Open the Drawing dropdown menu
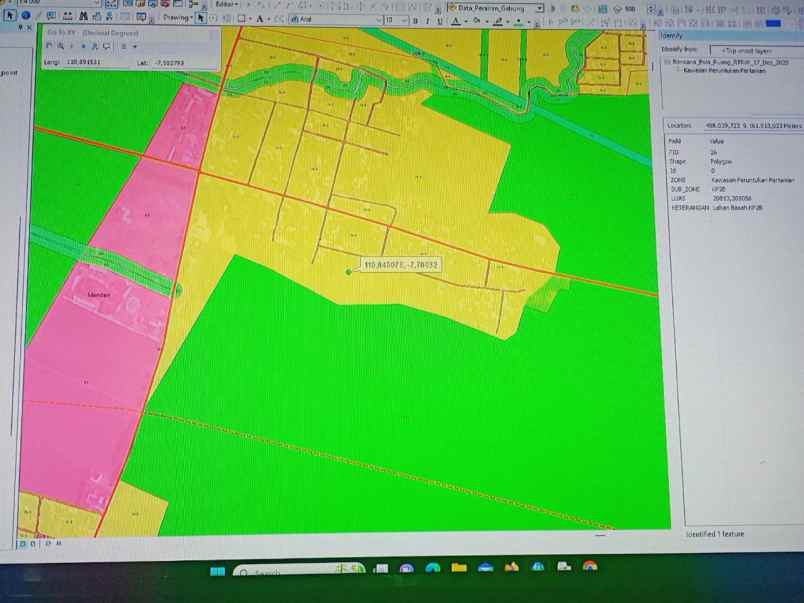The image size is (804, 603). 178,17
